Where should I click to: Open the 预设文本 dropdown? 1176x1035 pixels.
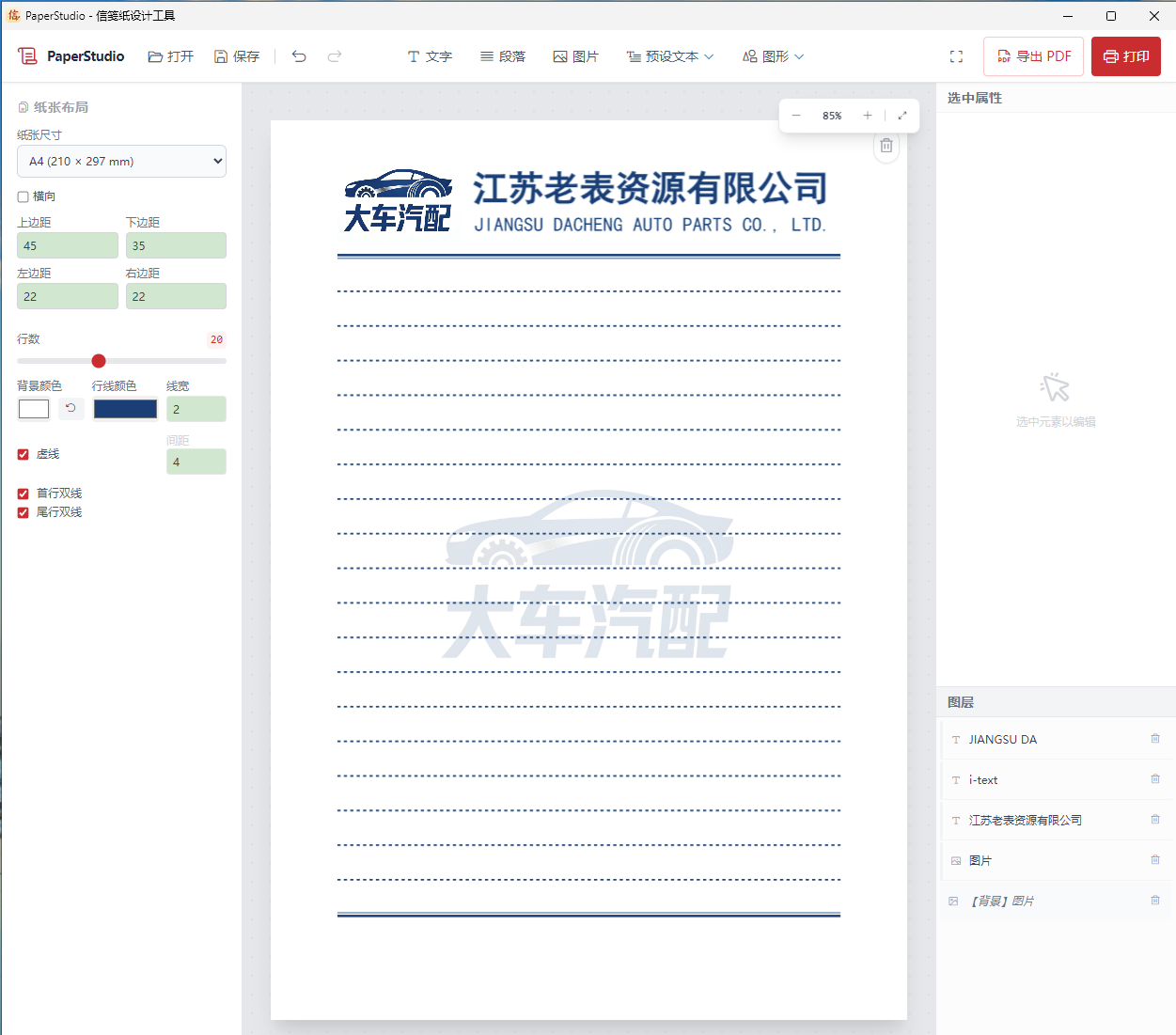pyautogui.click(x=669, y=56)
